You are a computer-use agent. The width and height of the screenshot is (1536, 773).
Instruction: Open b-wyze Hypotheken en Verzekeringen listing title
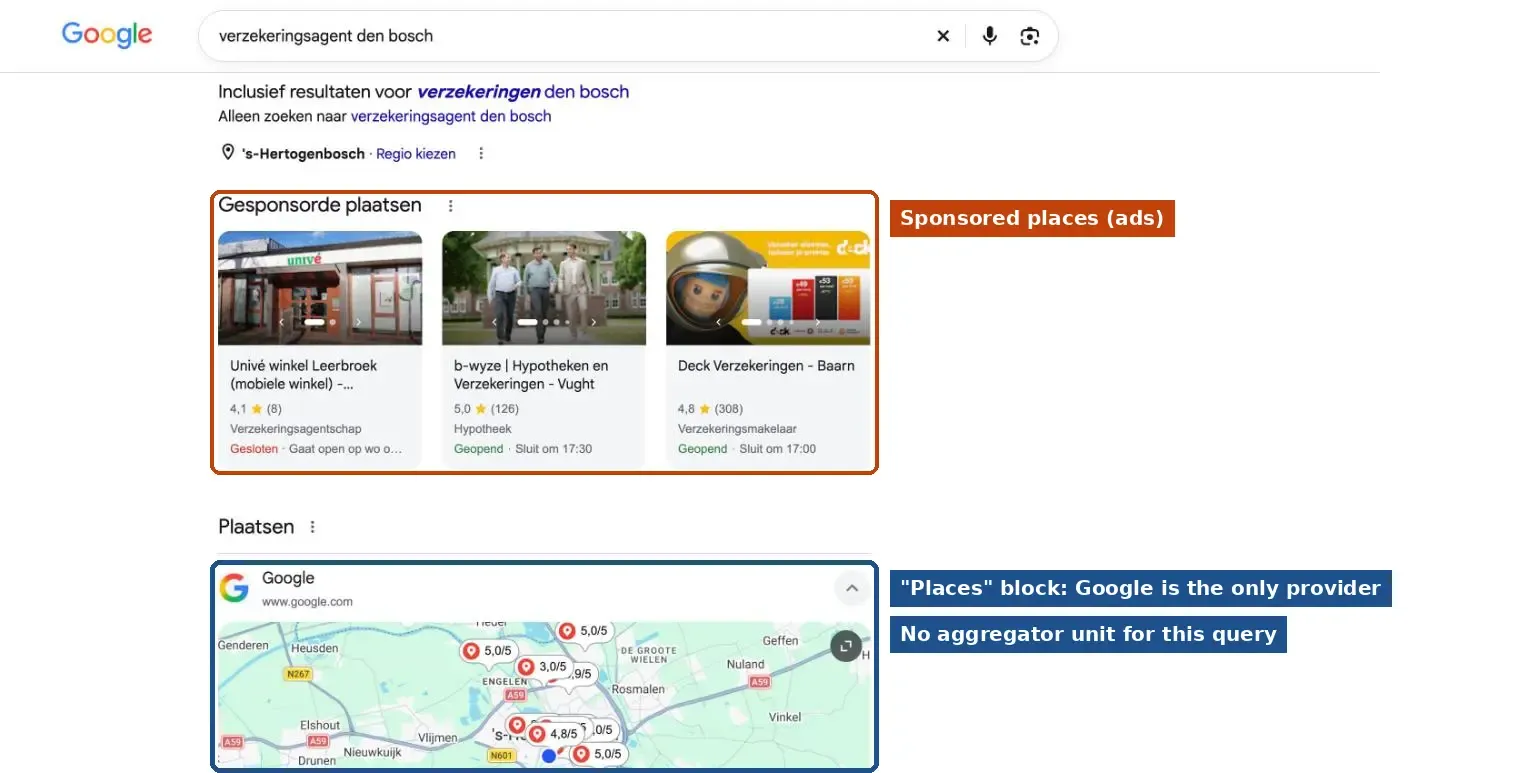point(531,375)
